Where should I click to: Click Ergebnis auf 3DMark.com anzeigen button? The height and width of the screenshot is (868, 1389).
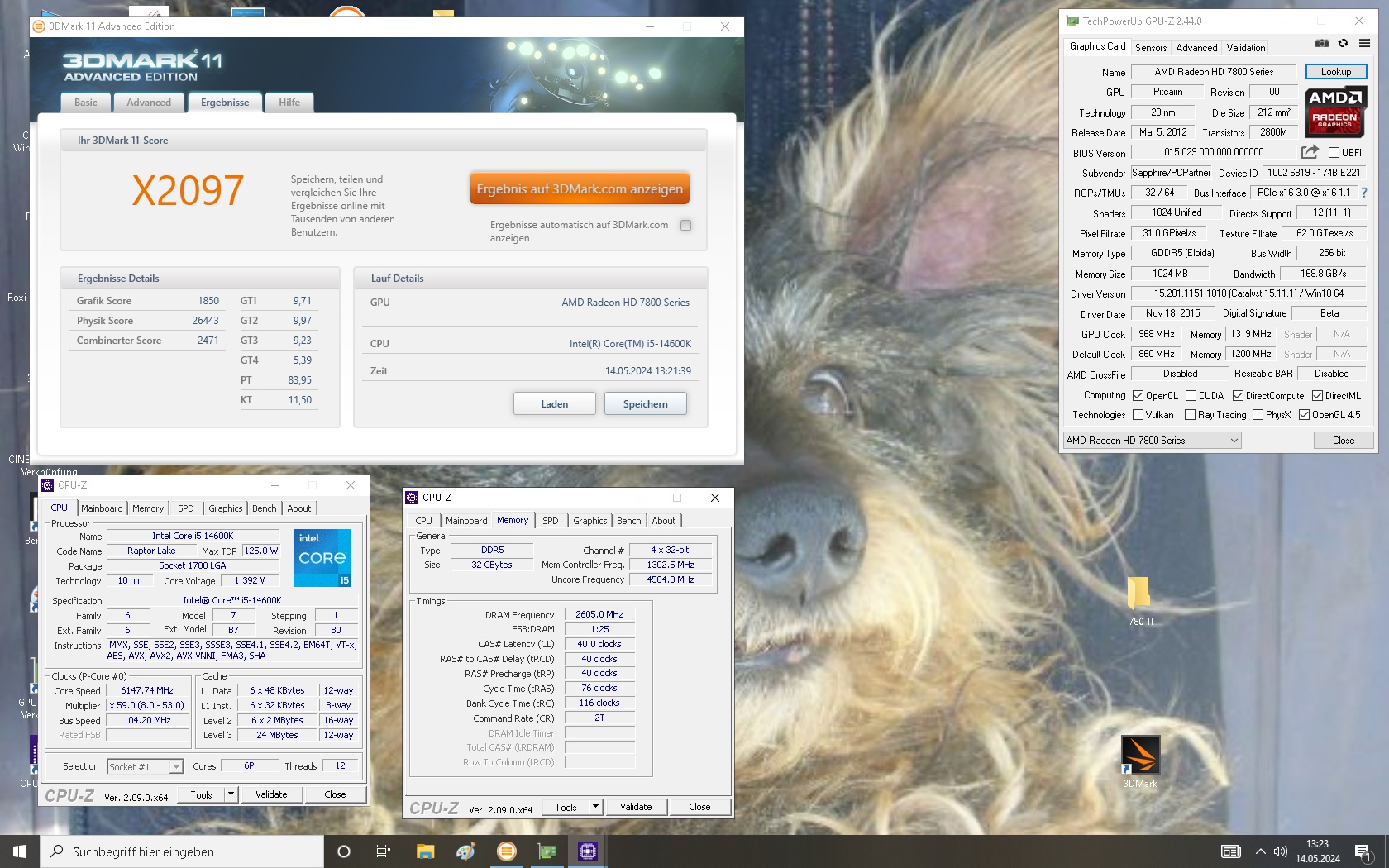click(x=580, y=188)
